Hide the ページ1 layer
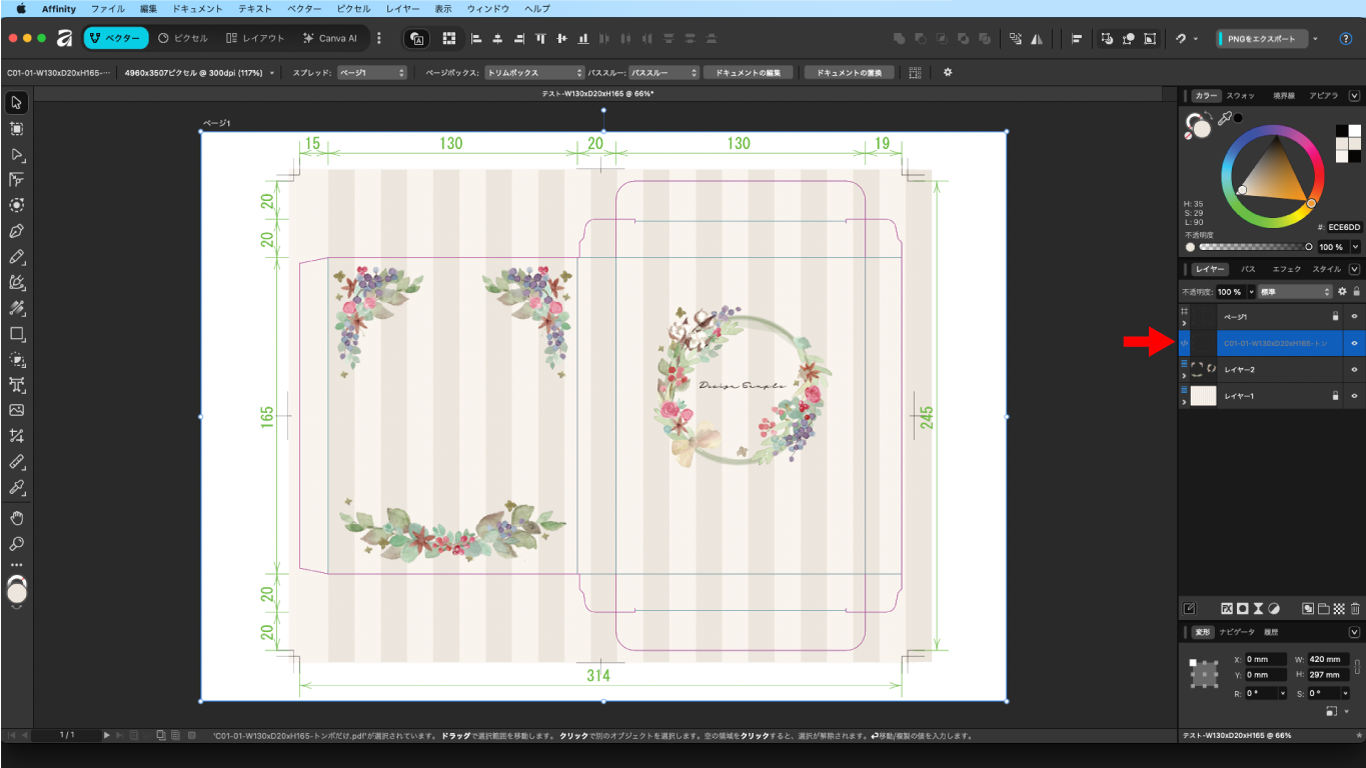 [x=1355, y=316]
